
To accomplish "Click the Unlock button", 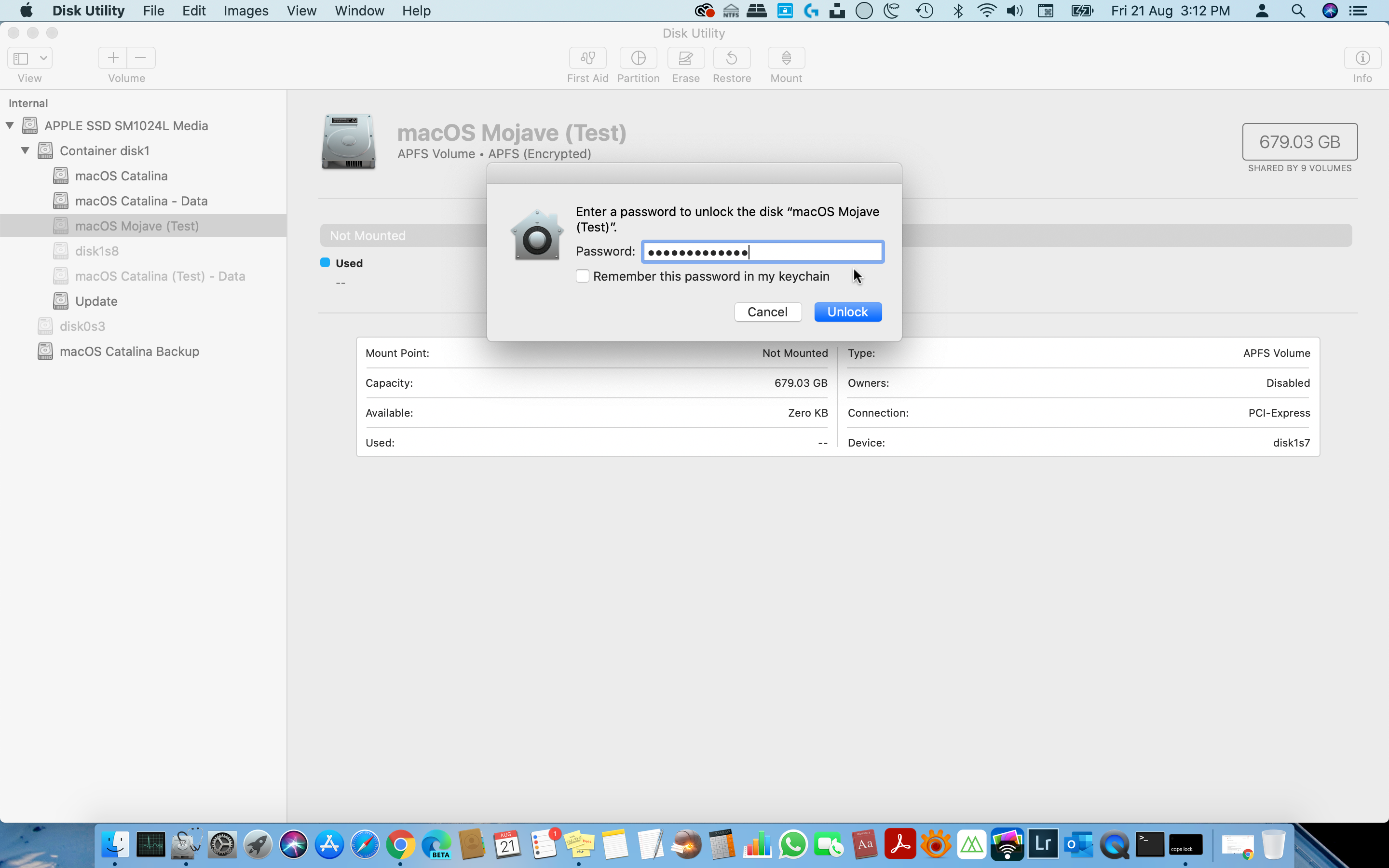I will 848,311.
